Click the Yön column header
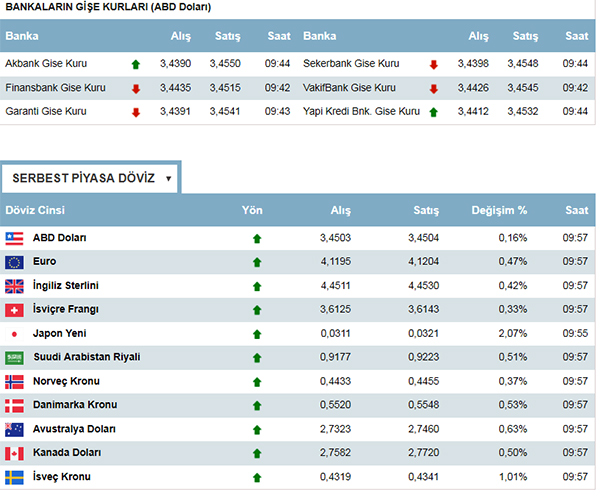Viewport: 600px width, 503px height. pyautogui.click(x=252, y=210)
